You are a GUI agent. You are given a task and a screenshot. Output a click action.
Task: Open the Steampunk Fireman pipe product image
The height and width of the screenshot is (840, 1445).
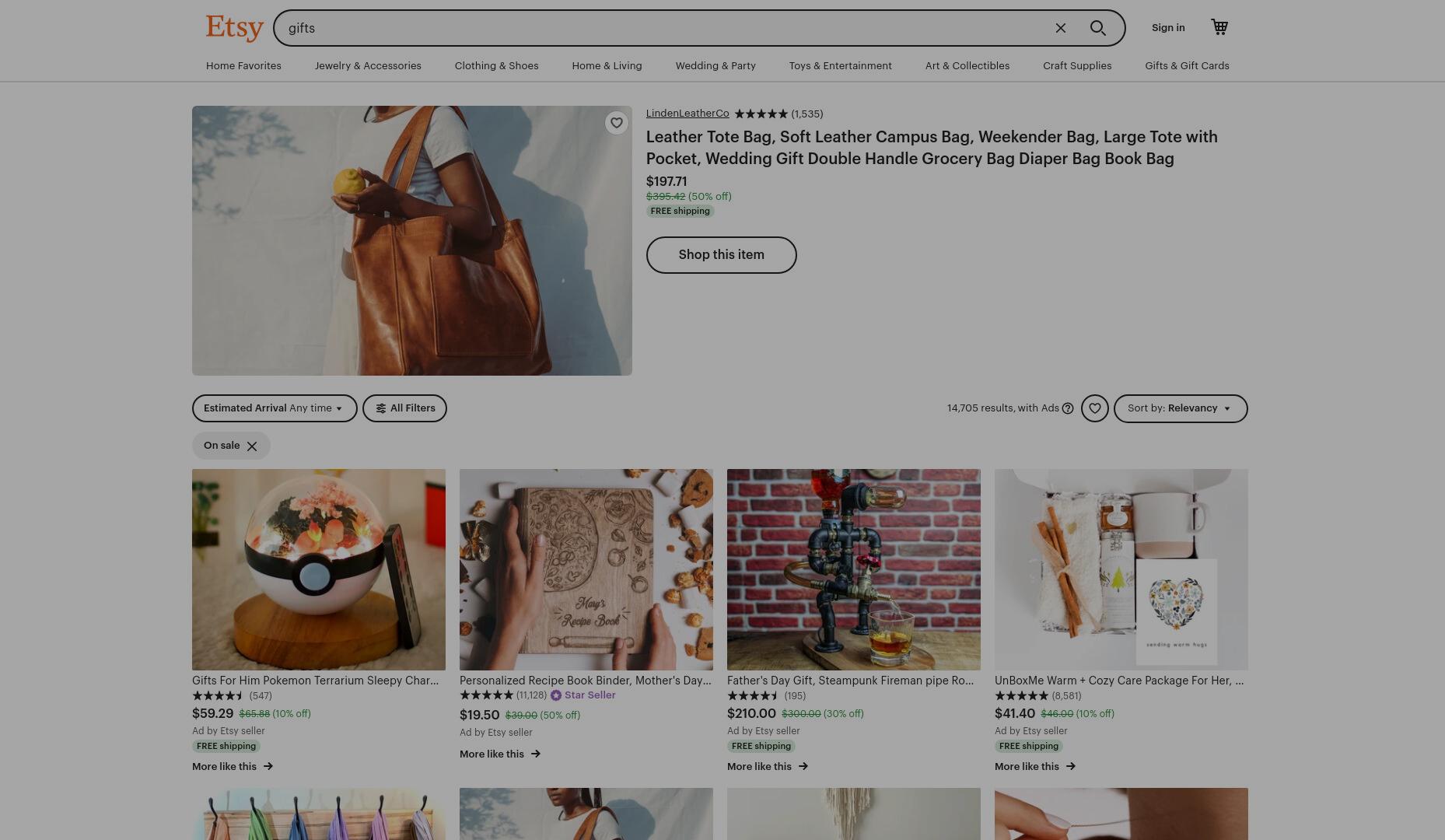tap(854, 569)
